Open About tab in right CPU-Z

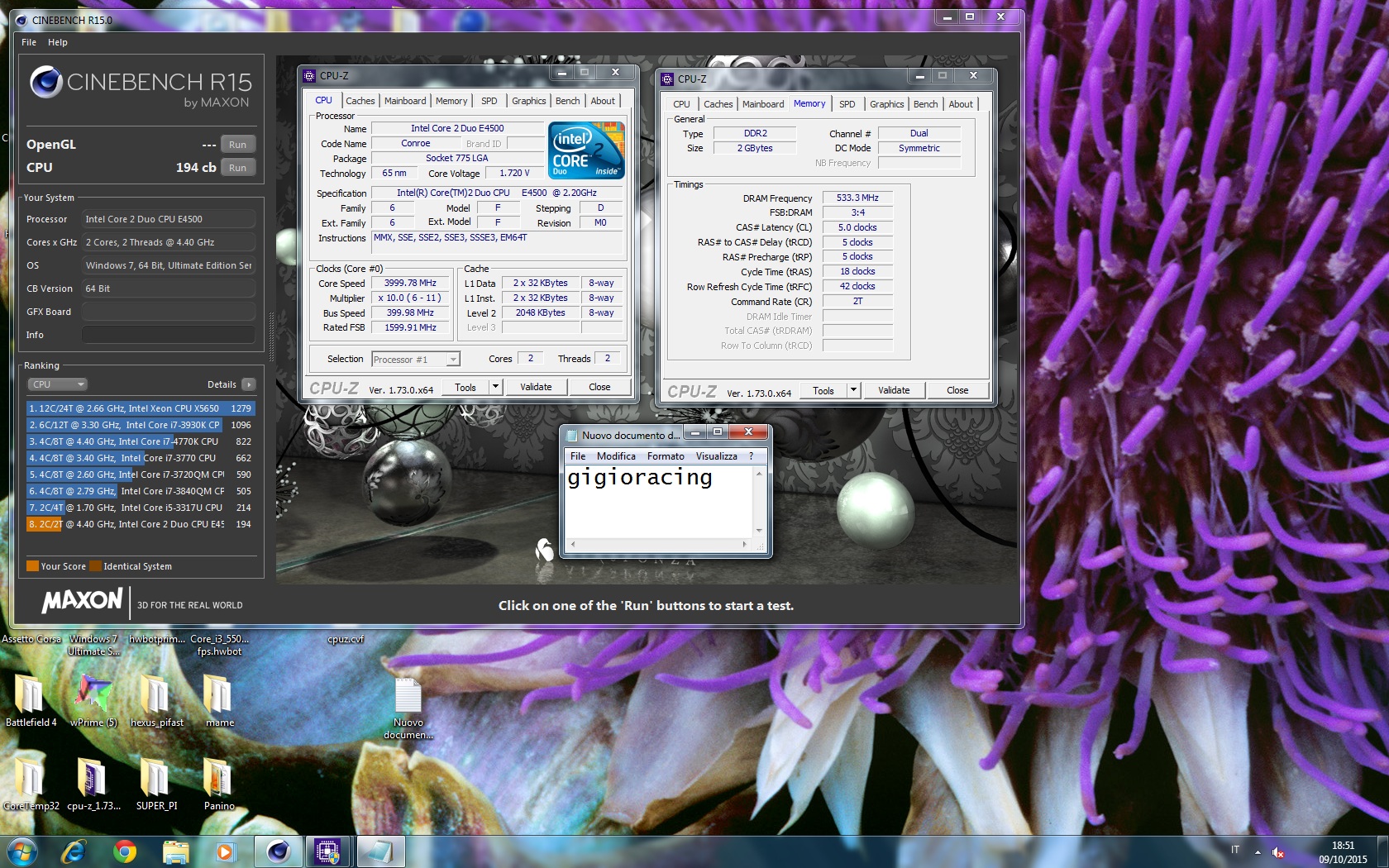click(x=961, y=104)
